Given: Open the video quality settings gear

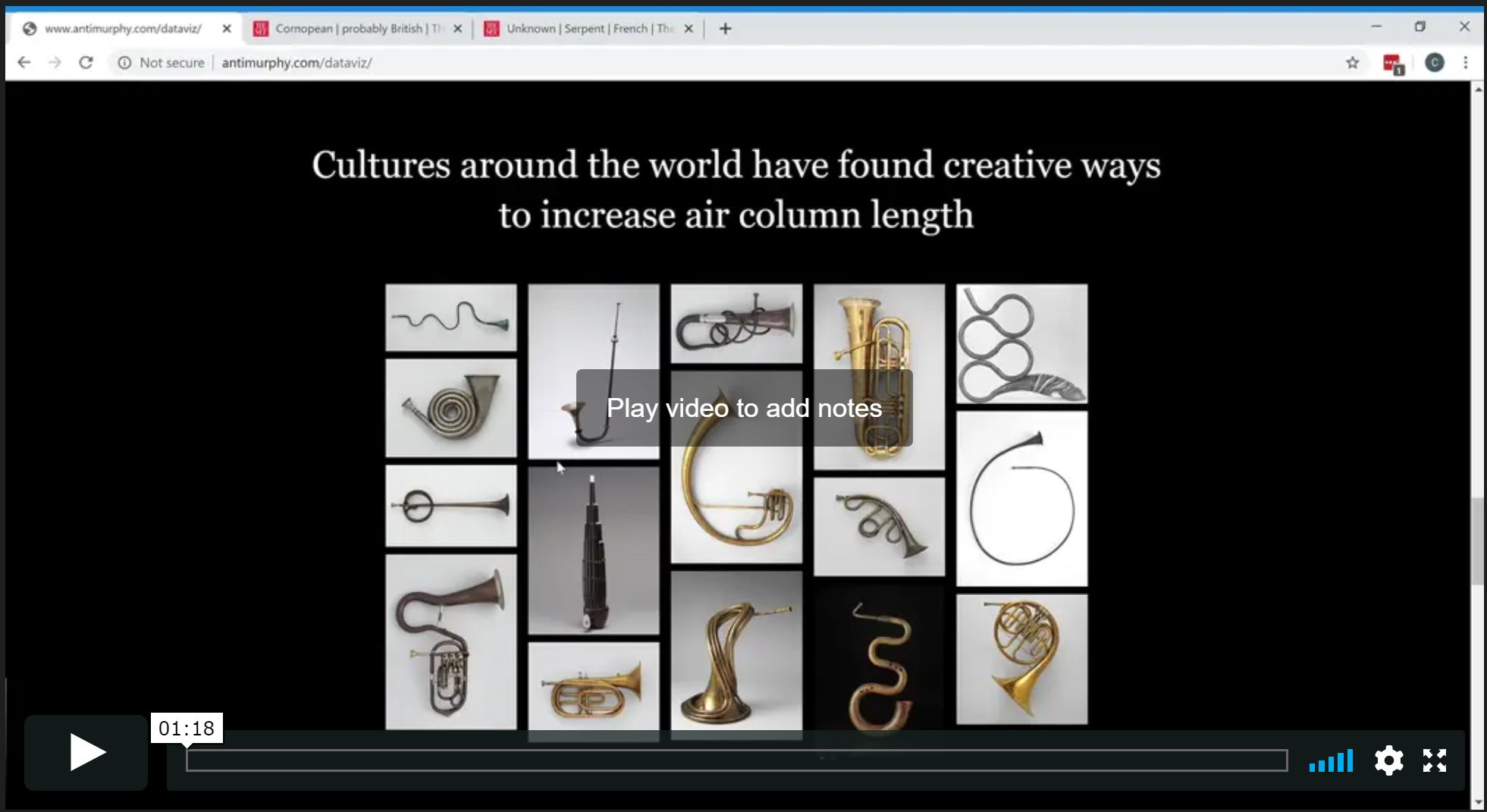Looking at the screenshot, I should pos(1389,760).
